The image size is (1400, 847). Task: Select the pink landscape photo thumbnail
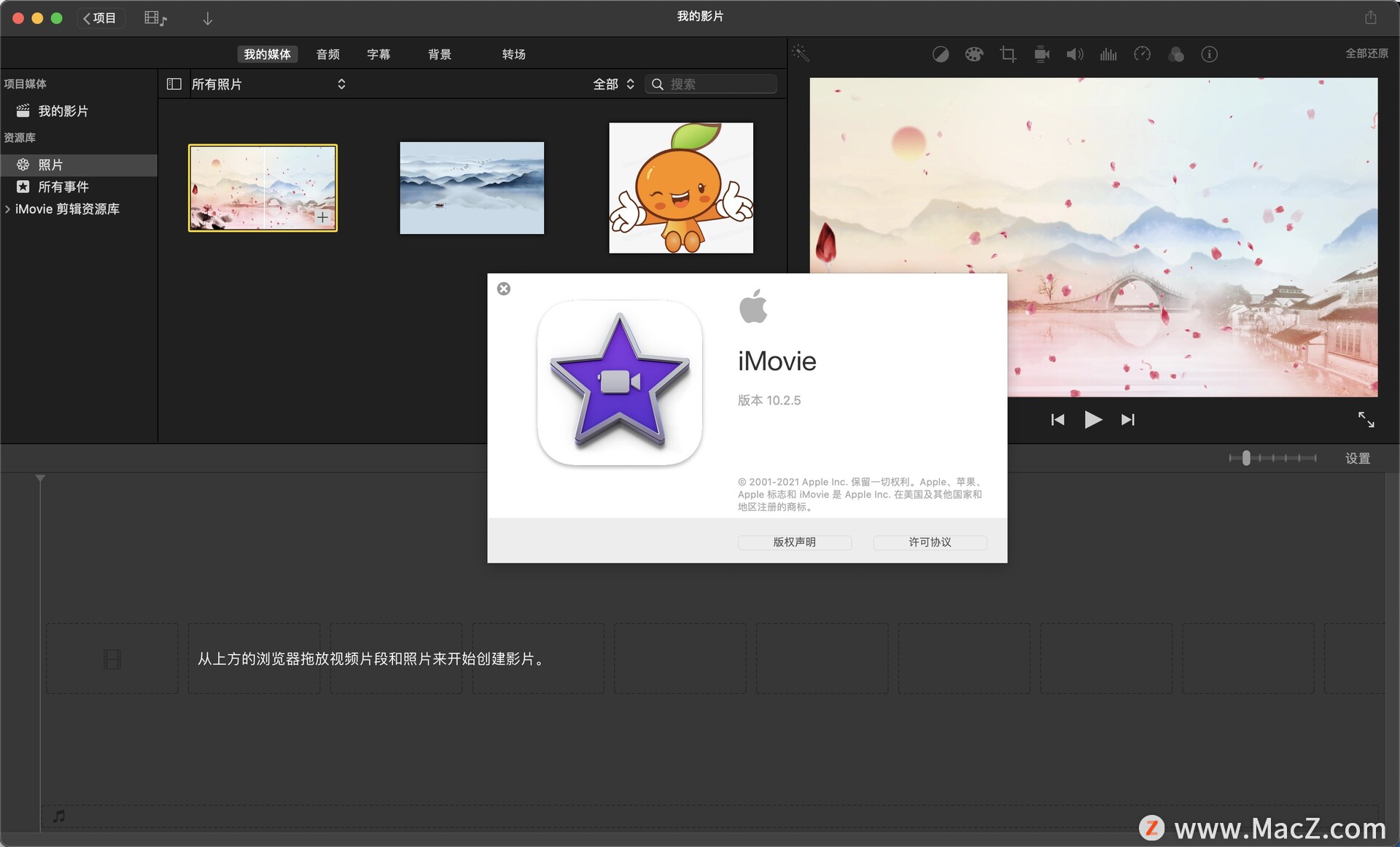pyautogui.click(x=262, y=187)
